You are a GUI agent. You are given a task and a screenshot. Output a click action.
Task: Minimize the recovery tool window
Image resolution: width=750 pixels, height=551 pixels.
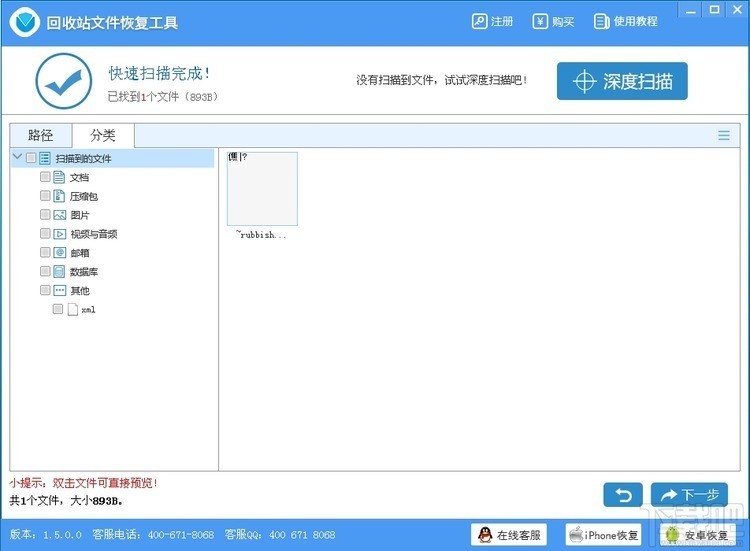pyautogui.click(x=690, y=10)
